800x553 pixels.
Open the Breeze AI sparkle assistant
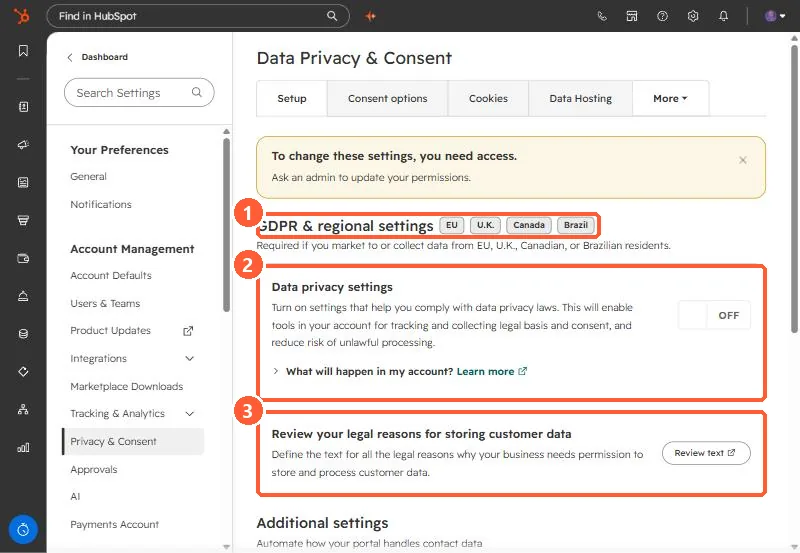pos(370,16)
